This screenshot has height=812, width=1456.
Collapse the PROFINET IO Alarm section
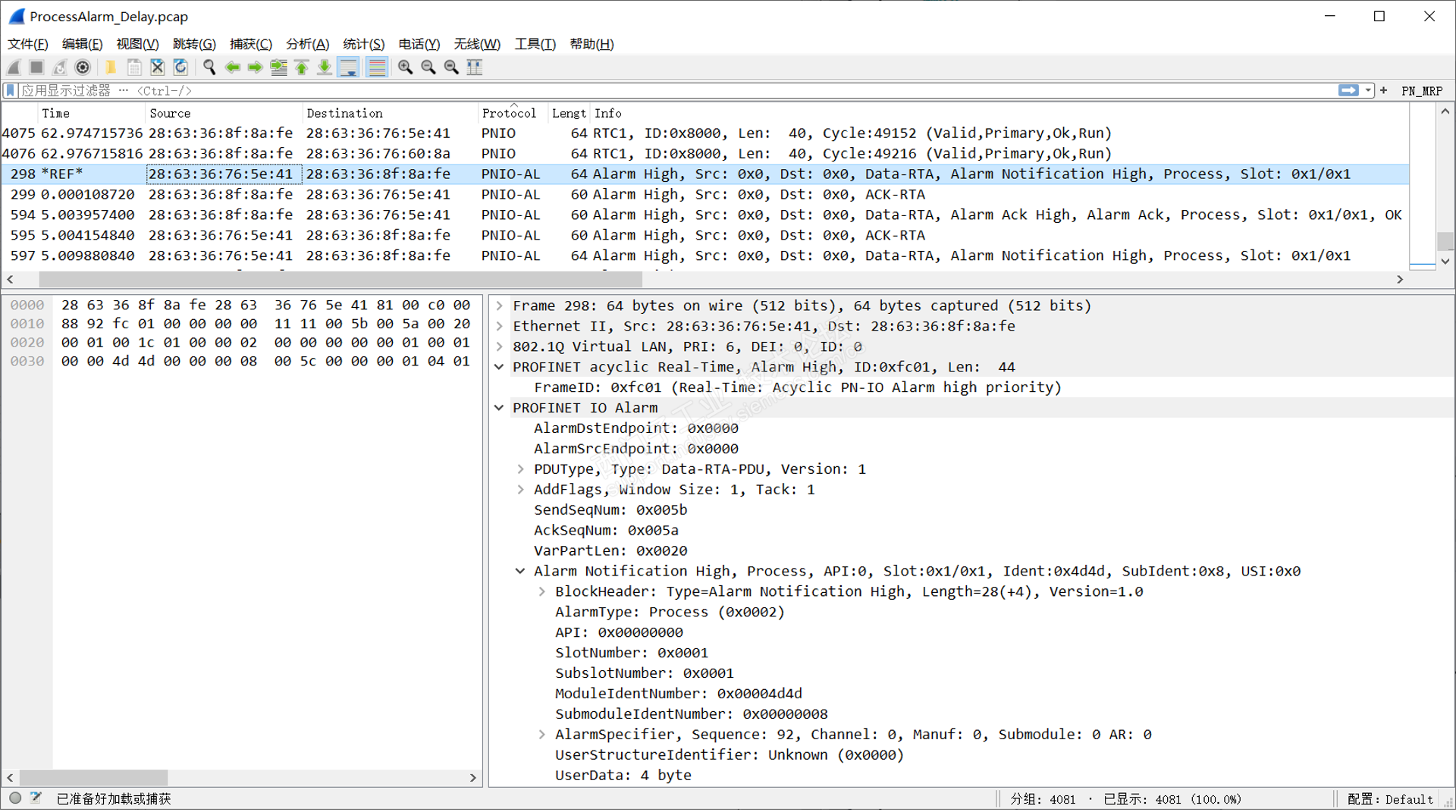pos(500,408)
